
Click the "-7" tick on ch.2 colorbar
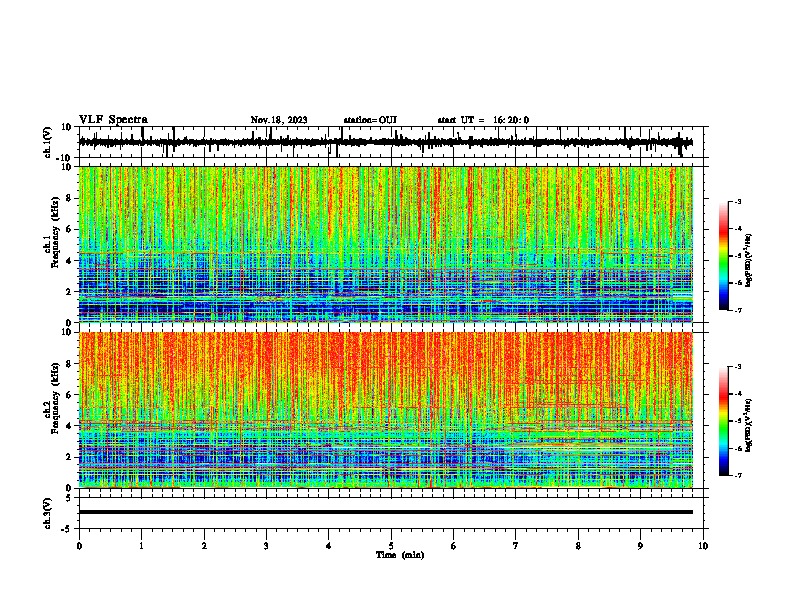tap(737, 475)
